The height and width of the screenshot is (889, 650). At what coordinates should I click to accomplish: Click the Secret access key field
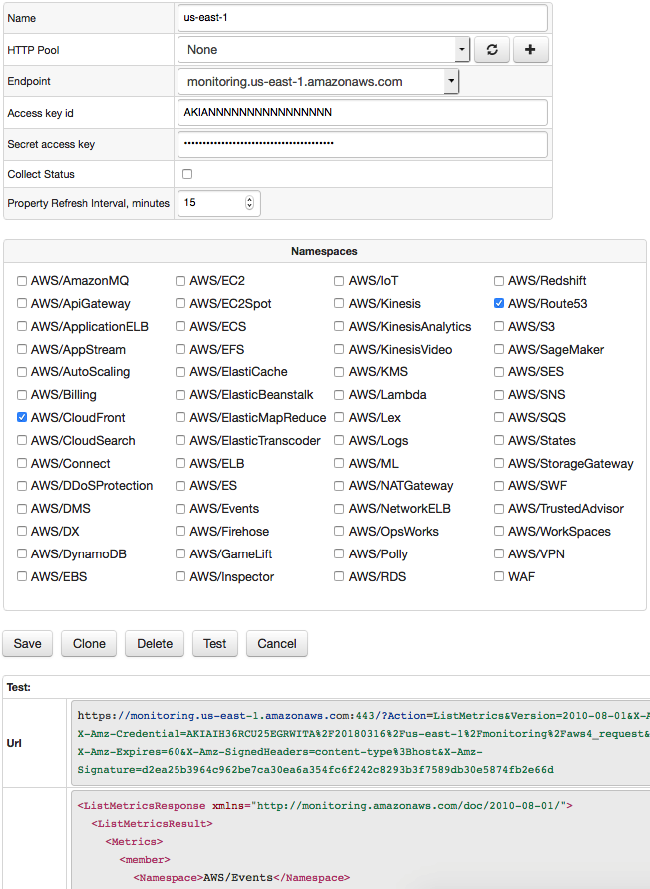pos(362,144)
